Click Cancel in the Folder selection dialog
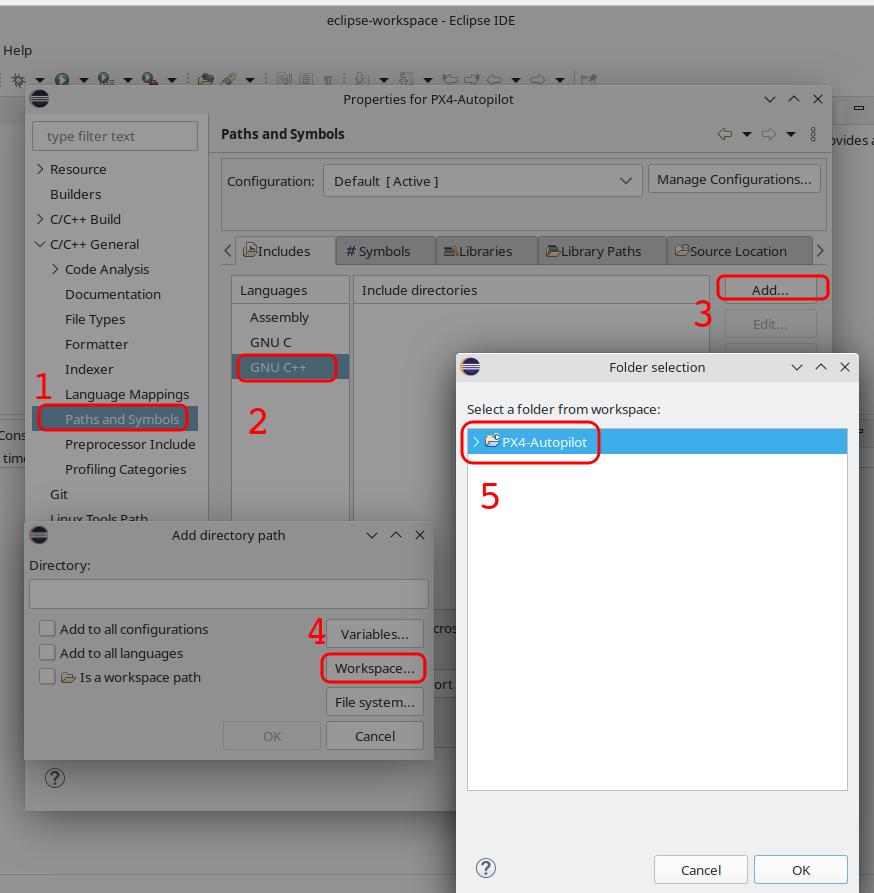 pos(700,870)
